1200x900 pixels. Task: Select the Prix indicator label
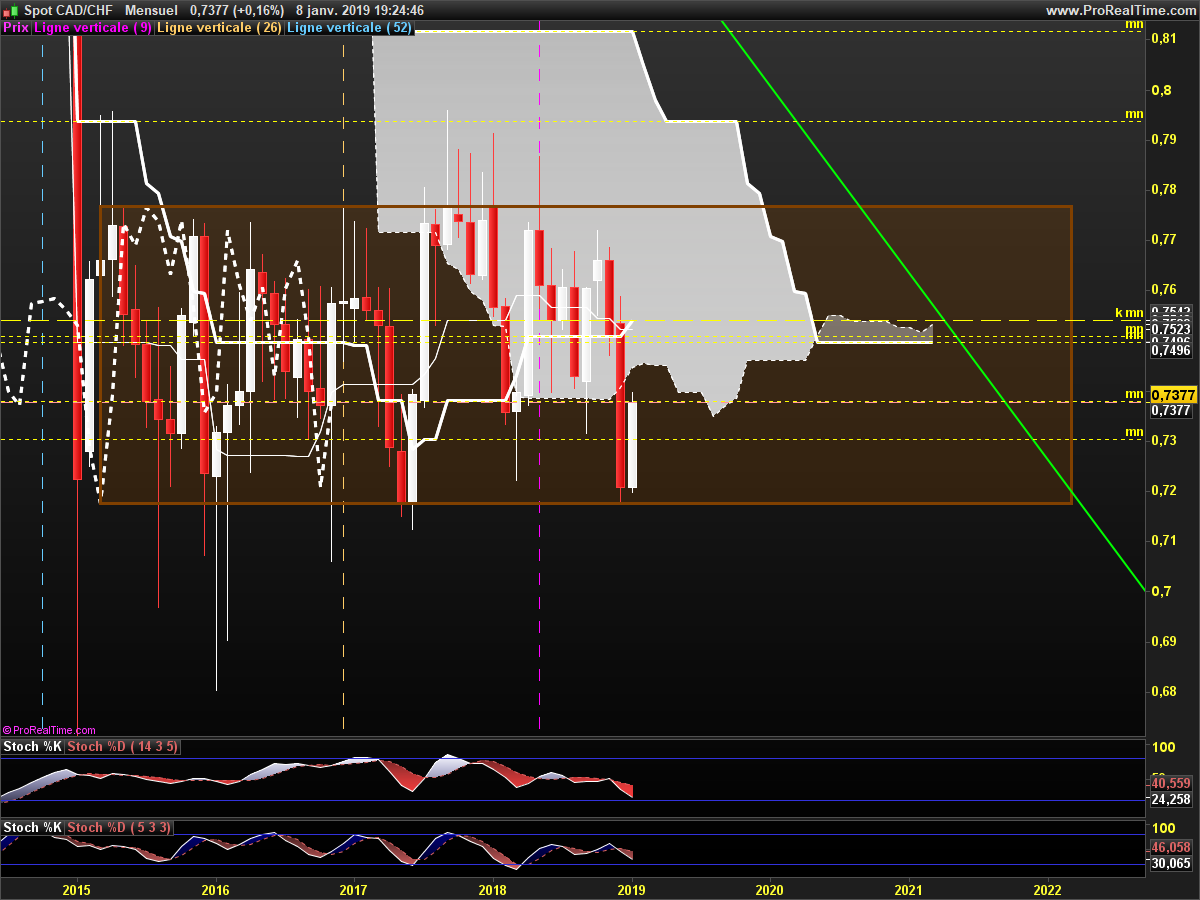[x=15, y=28]
